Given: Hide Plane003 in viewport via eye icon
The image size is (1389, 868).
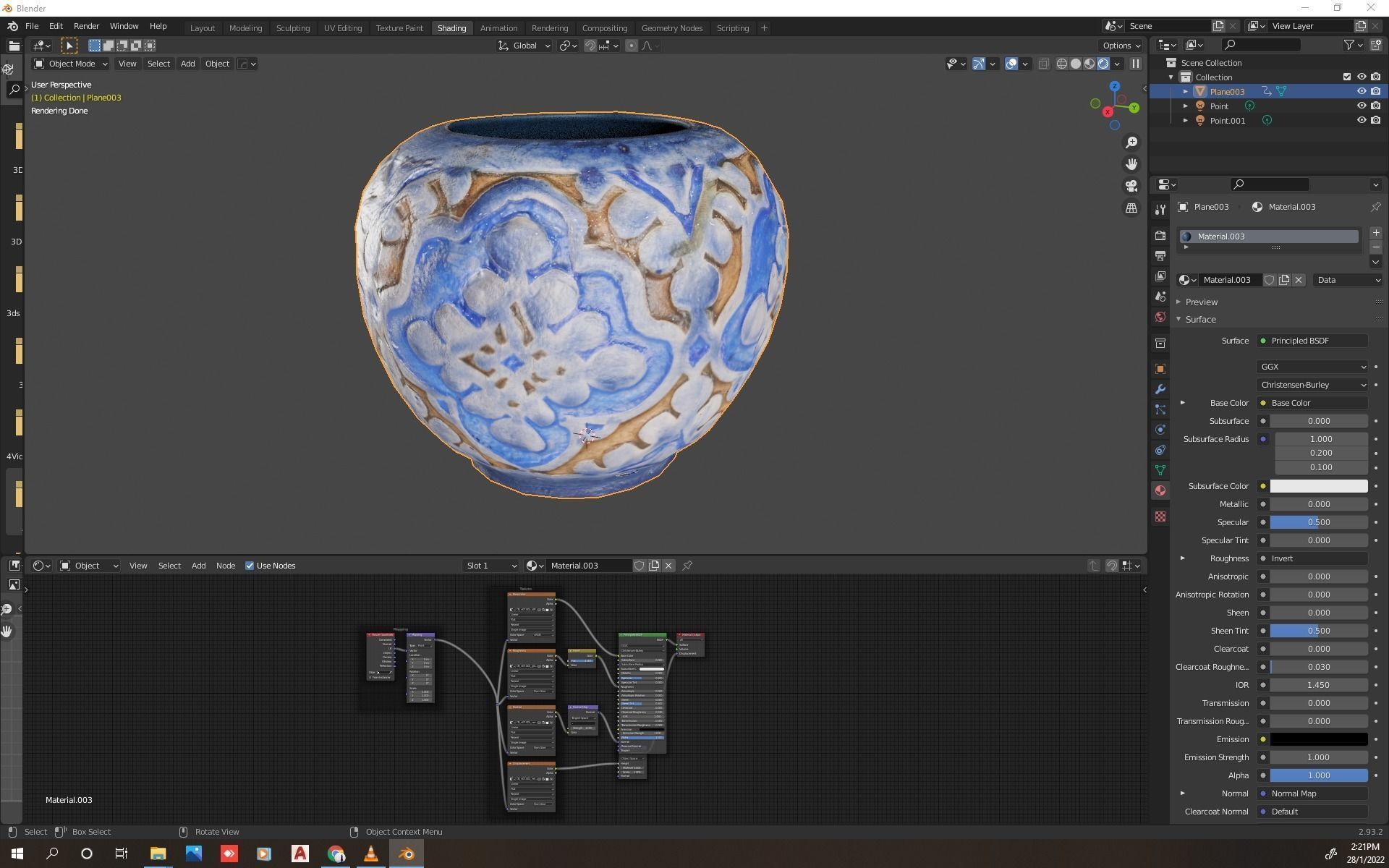Looking at the screenshot, I should pos(1362,91).
